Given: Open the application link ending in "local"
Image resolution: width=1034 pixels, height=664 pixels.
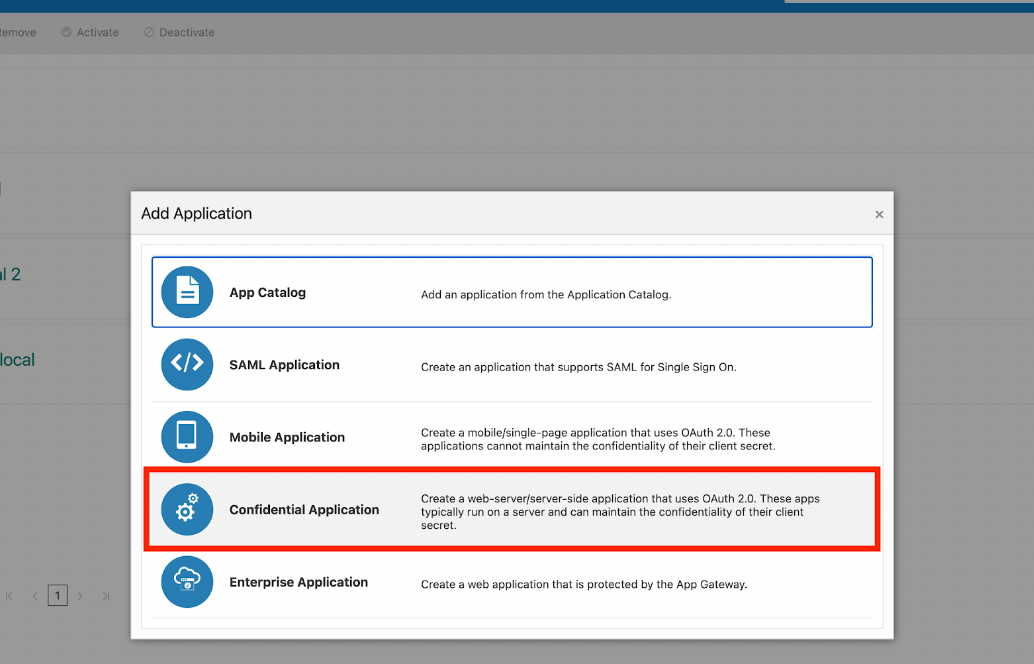Looking at the screenshot, I should pos(16,360).
